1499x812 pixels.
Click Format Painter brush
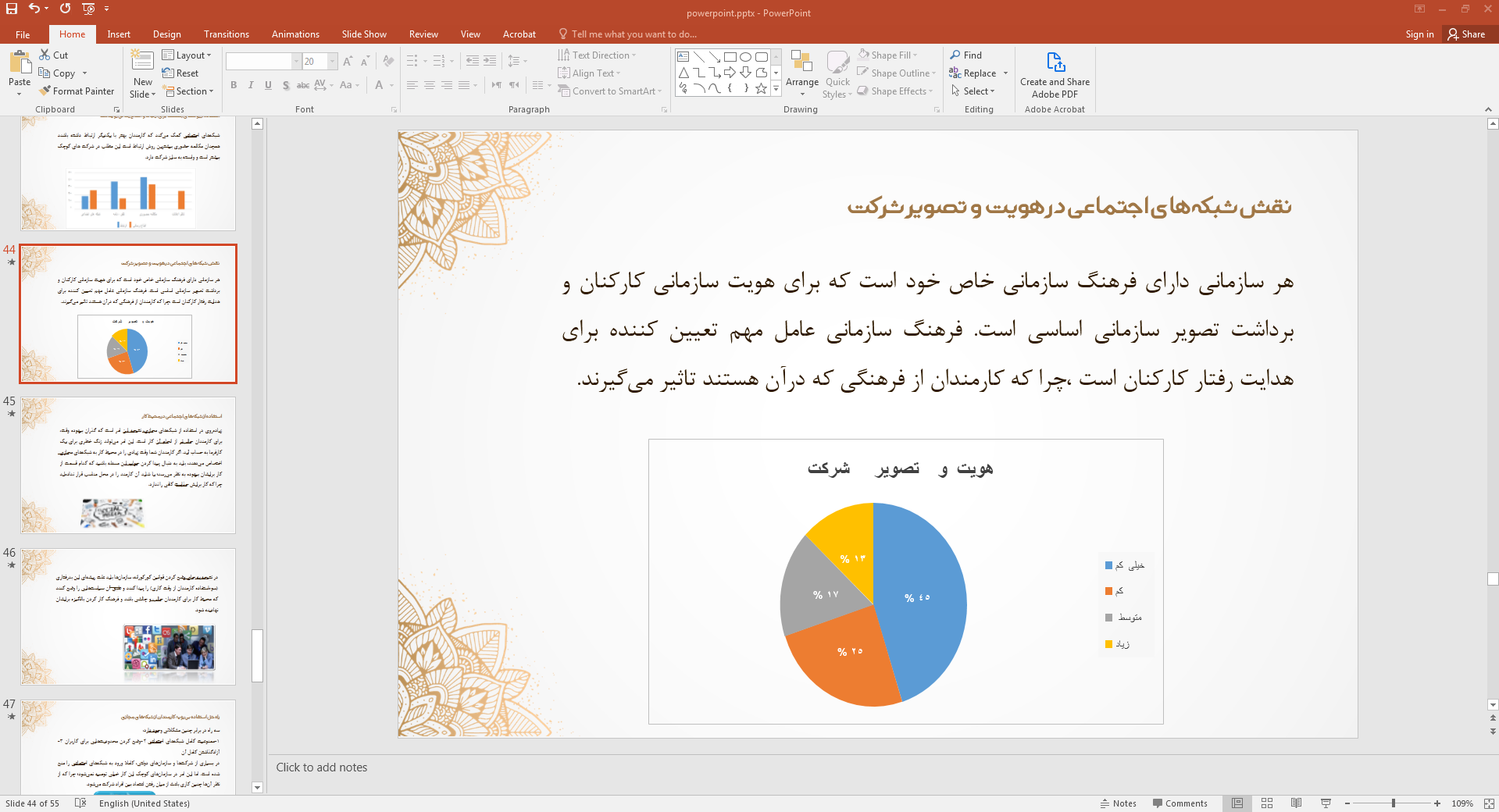[77, 91]
